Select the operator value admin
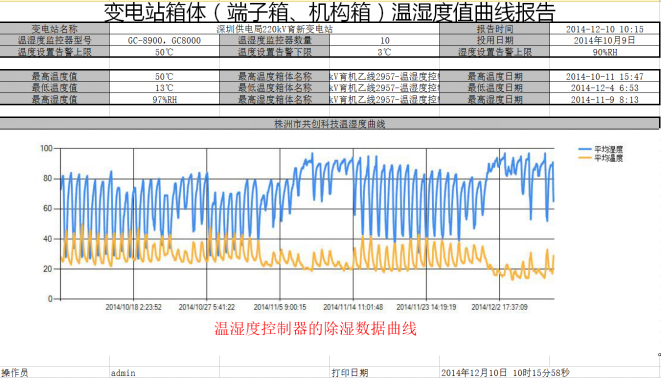Image resolution: width=662 pixels, height=378 pixels. click(x=123, y=373)
